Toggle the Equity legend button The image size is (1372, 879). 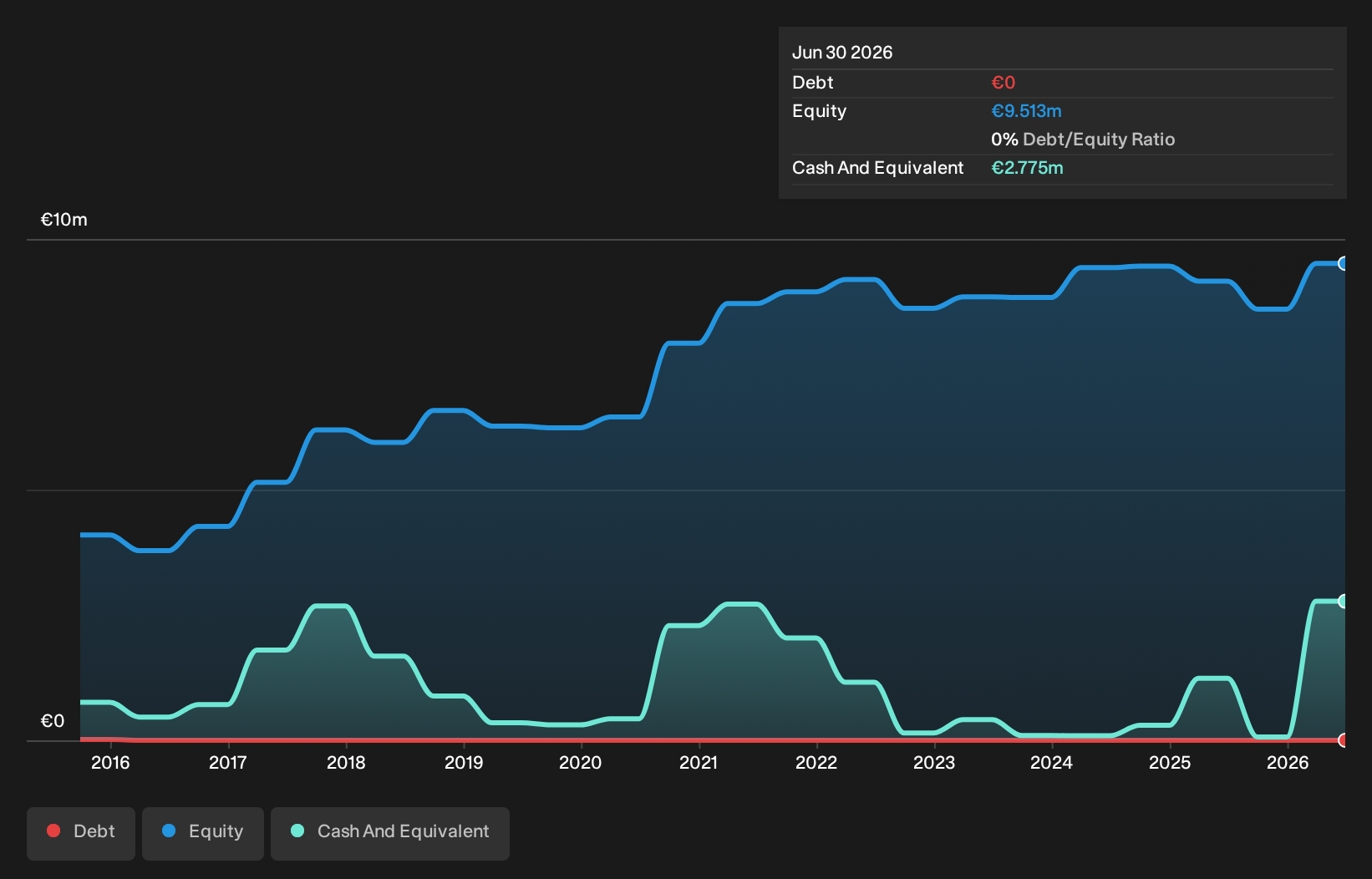coord(203,833)
